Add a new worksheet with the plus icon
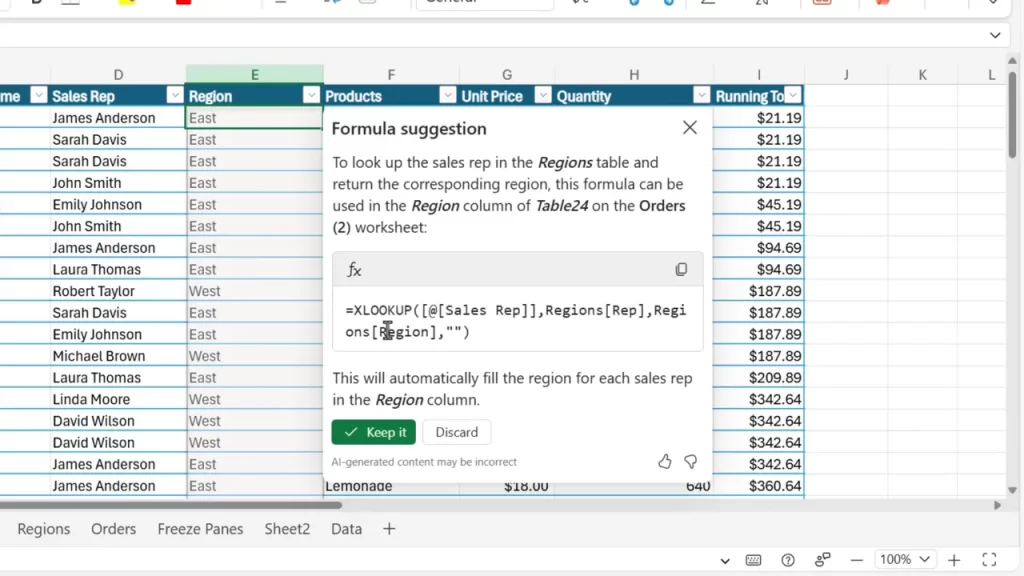 (953, 560)
